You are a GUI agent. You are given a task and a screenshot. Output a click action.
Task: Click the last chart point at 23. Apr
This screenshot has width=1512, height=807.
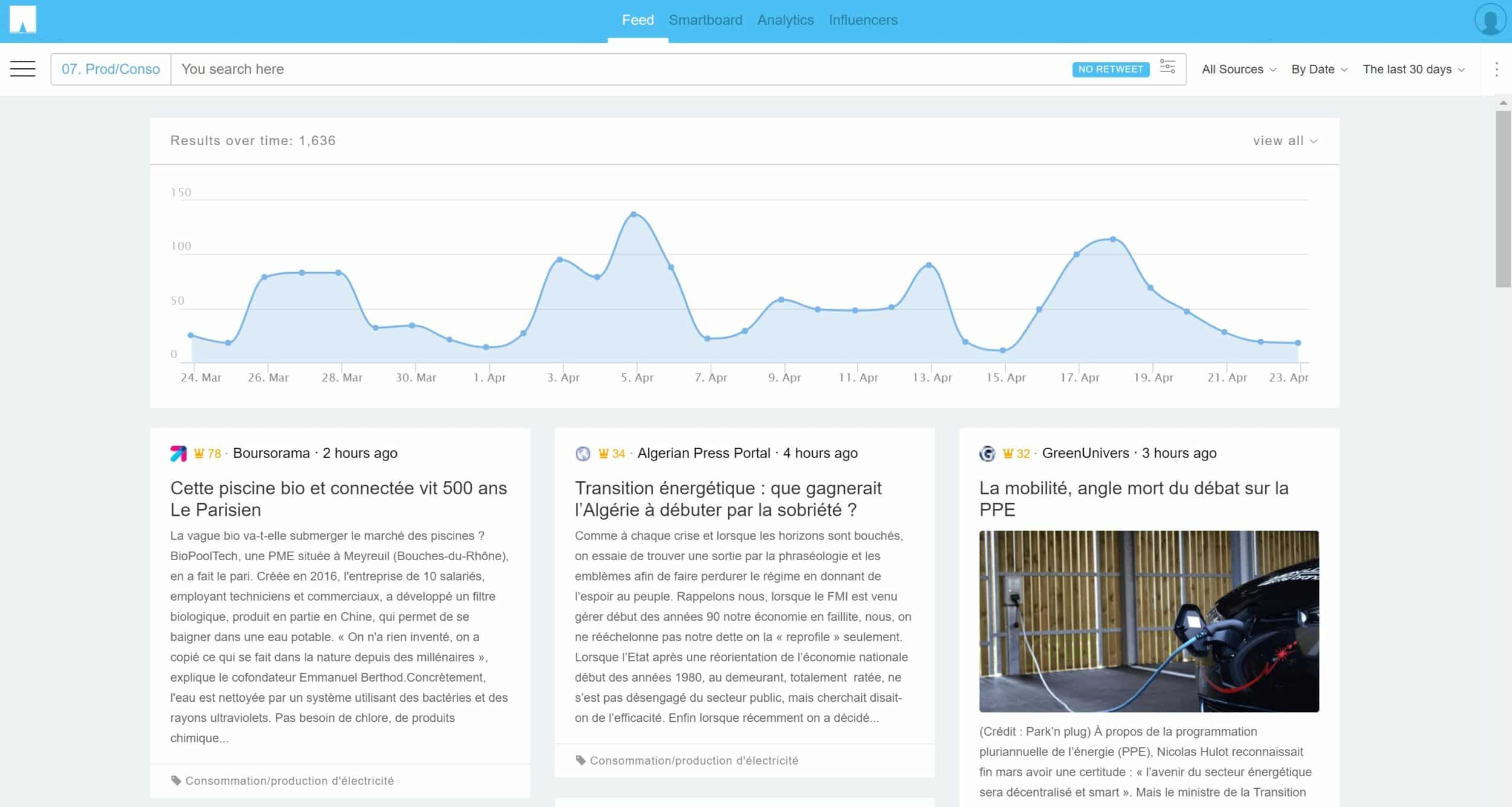[x=1298, y=343]
